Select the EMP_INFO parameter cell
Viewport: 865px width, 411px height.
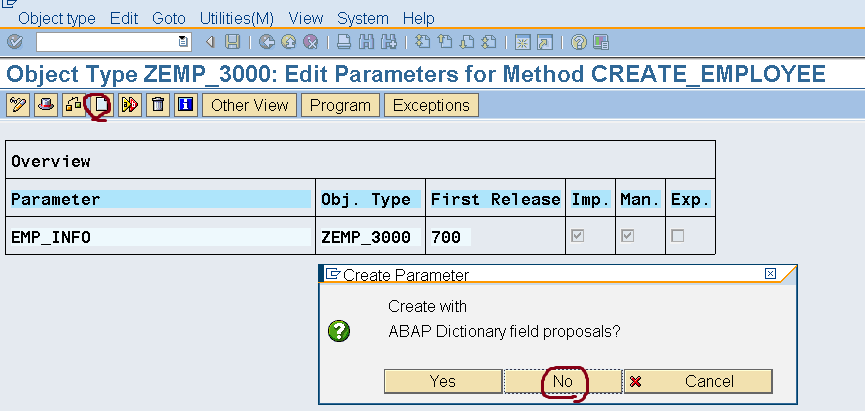point(161,237)
